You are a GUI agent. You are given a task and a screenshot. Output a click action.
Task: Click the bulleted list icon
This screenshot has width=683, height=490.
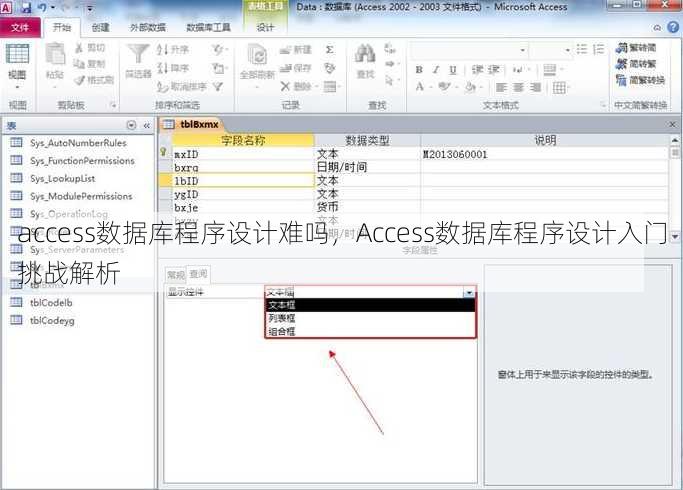click(x=582, y=49)
